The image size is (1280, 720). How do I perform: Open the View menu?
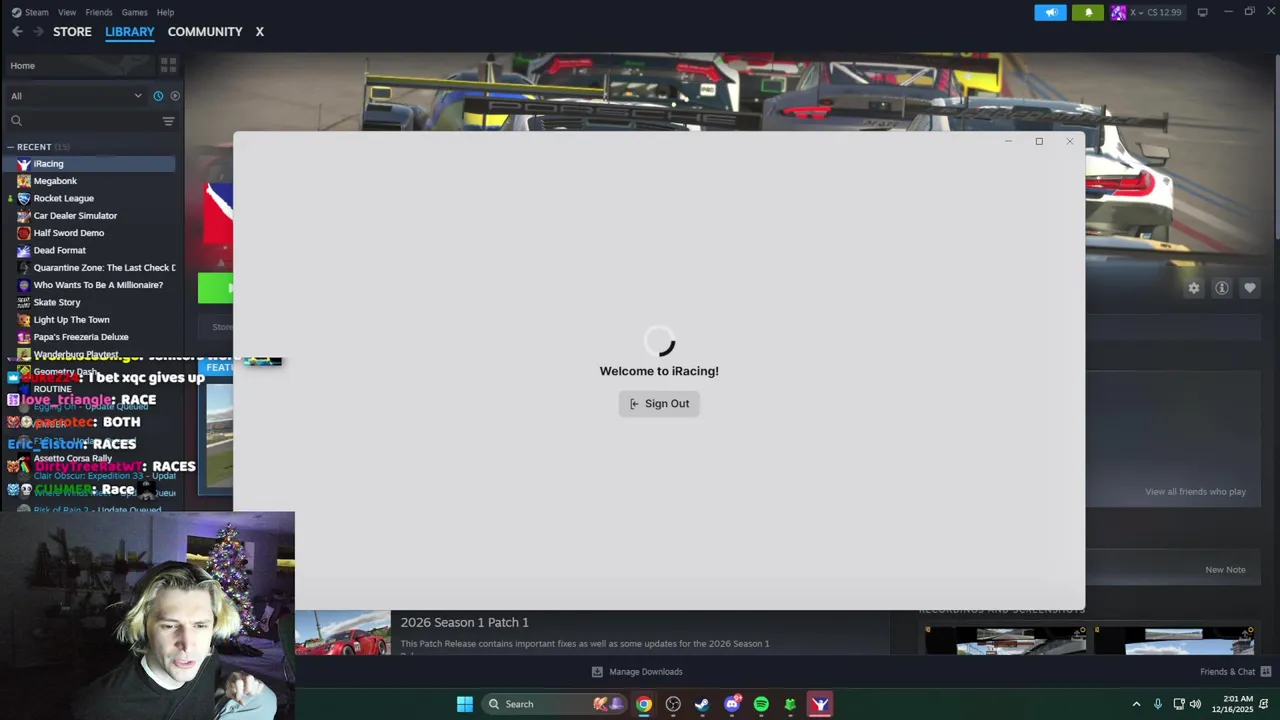click(x=67, y=12)
